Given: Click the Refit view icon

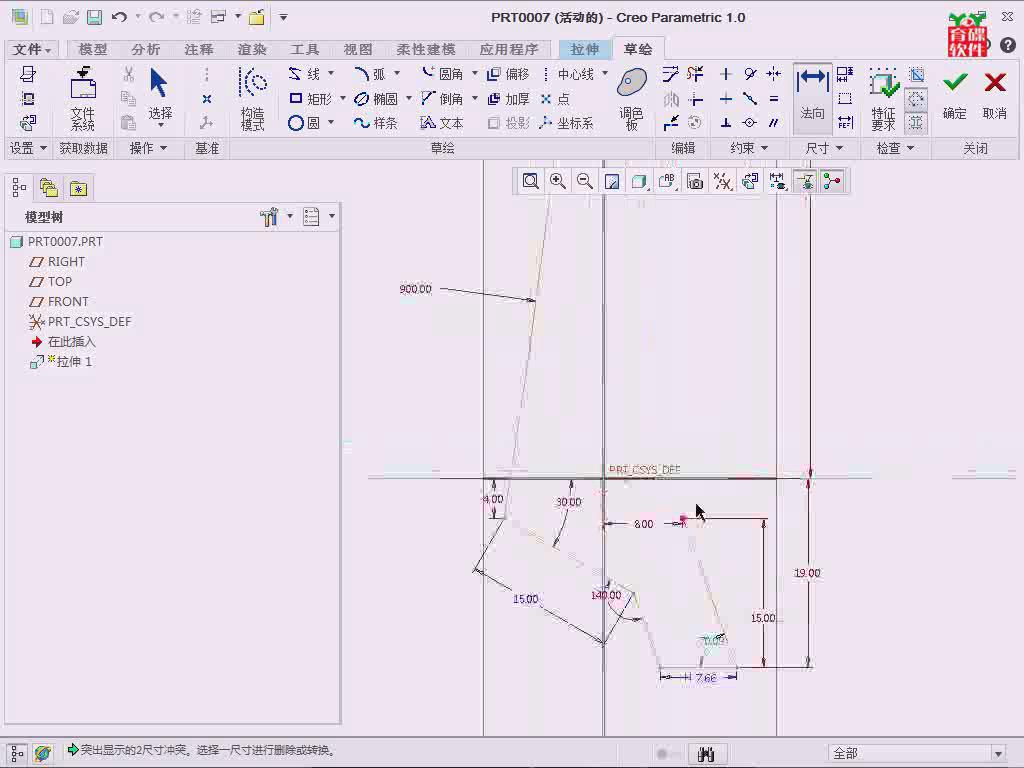Looking at the screenshot, I should click(530, 181).
